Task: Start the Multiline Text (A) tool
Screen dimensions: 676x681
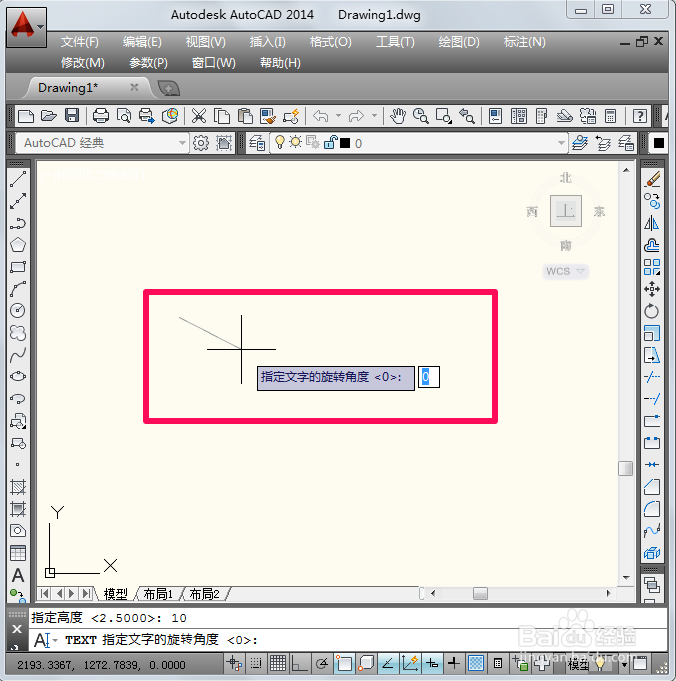Action: click(18, 575)
